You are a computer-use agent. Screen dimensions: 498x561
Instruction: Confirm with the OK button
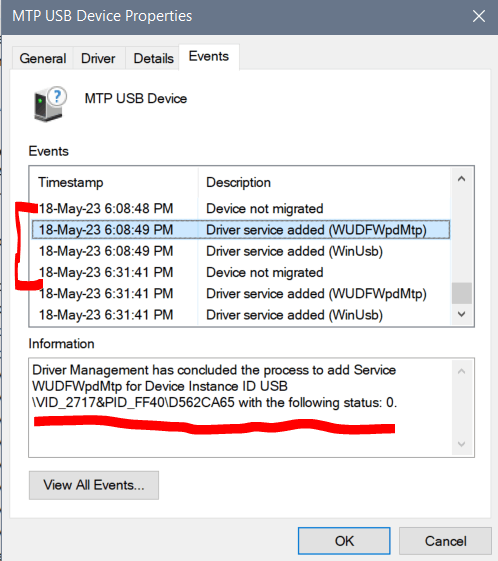[344, 541]
